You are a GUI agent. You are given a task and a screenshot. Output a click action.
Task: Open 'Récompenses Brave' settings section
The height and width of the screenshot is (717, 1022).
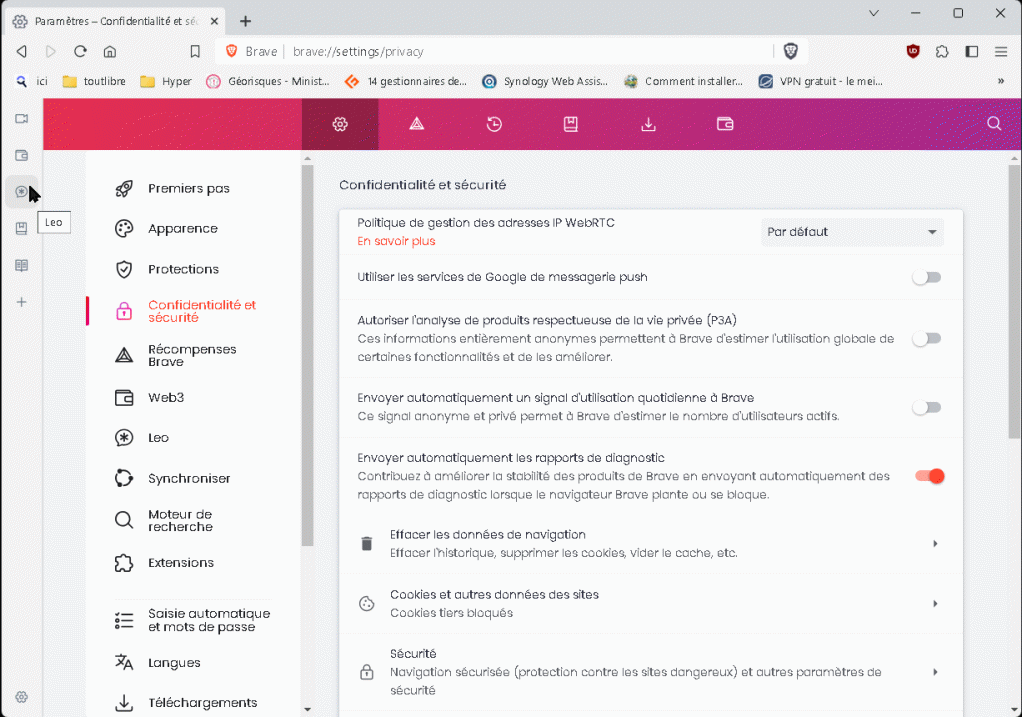point(193,355)
